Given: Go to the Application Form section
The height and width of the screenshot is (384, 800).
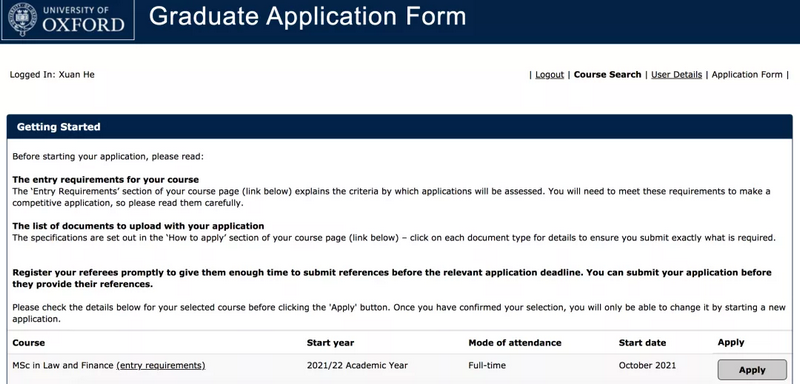Looking at the screenshot, I should [x=747, y=74].
